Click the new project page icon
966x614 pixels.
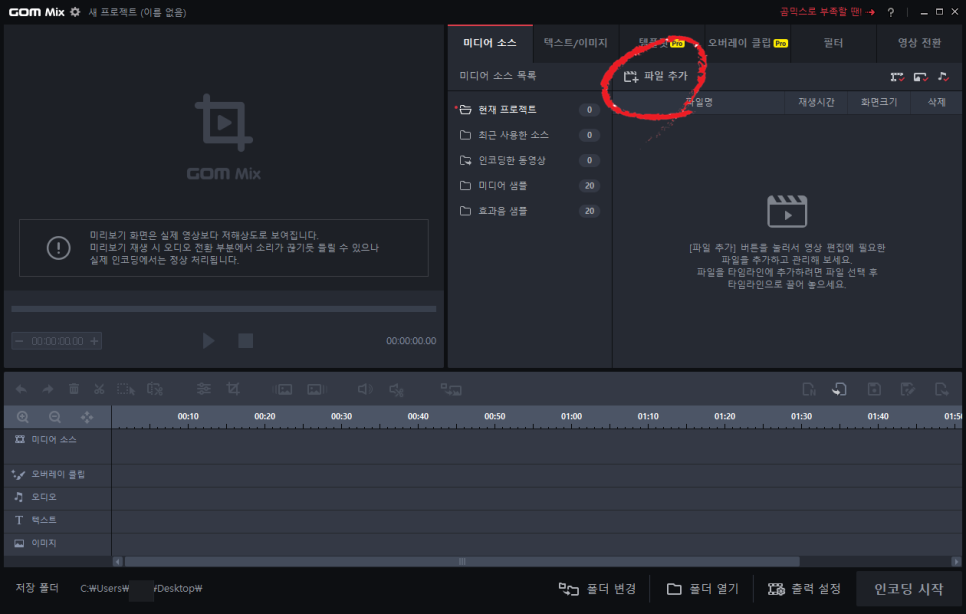(x=809, y=389)
